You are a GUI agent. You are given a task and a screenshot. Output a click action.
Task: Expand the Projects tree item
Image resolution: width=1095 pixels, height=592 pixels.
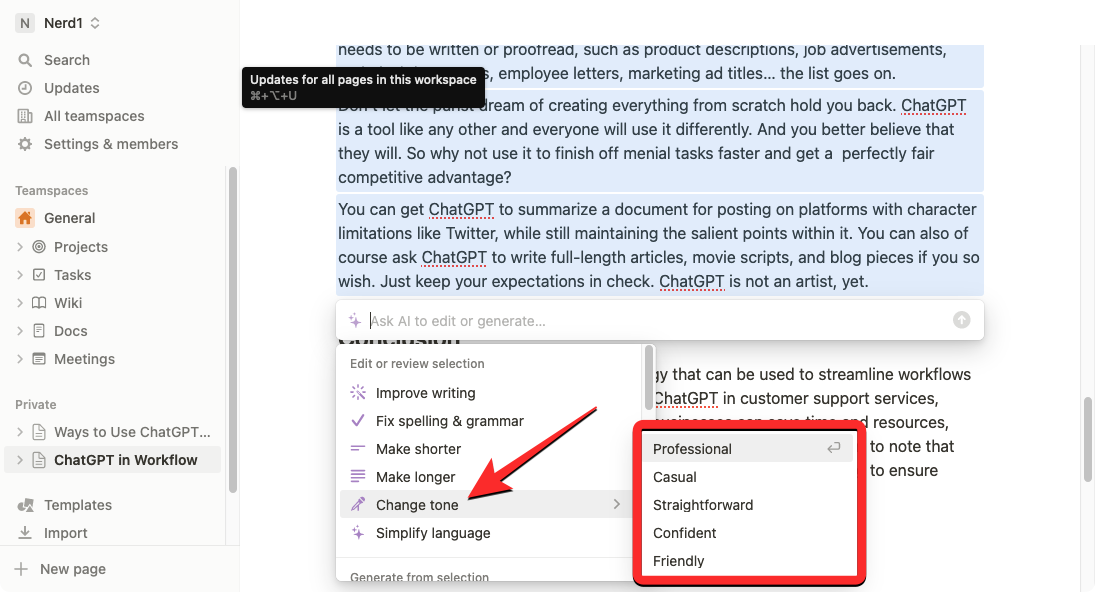coord(20,246)
